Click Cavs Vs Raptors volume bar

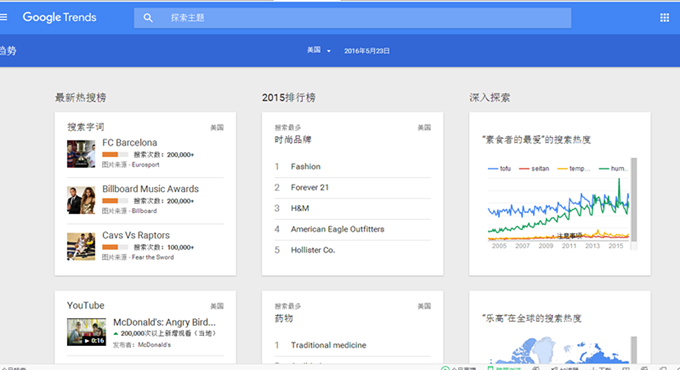[115, 247]
